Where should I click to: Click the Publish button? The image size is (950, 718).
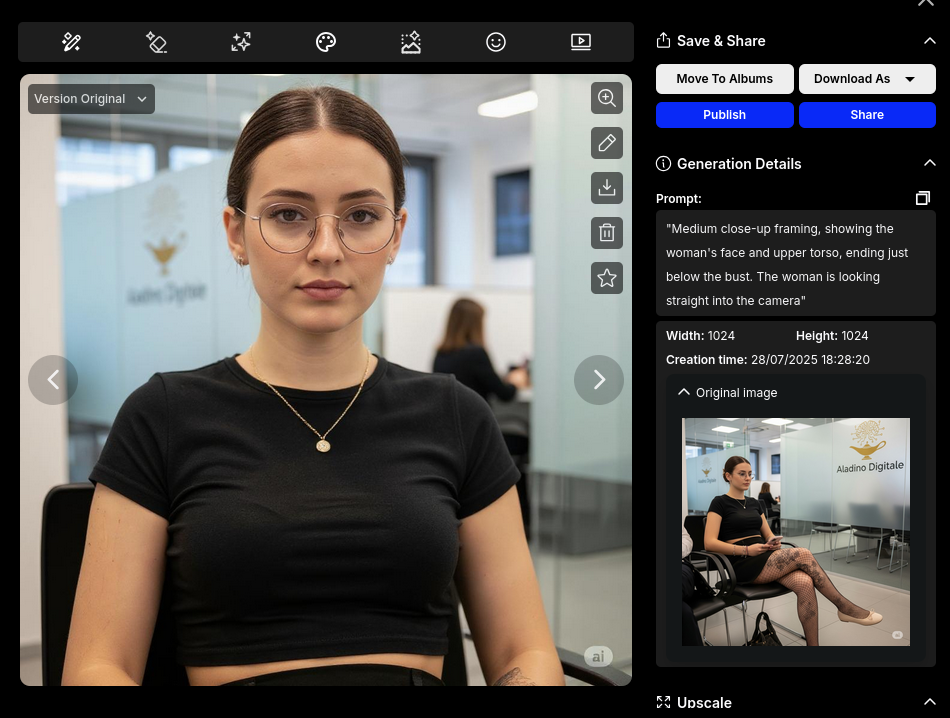(724, 115)
